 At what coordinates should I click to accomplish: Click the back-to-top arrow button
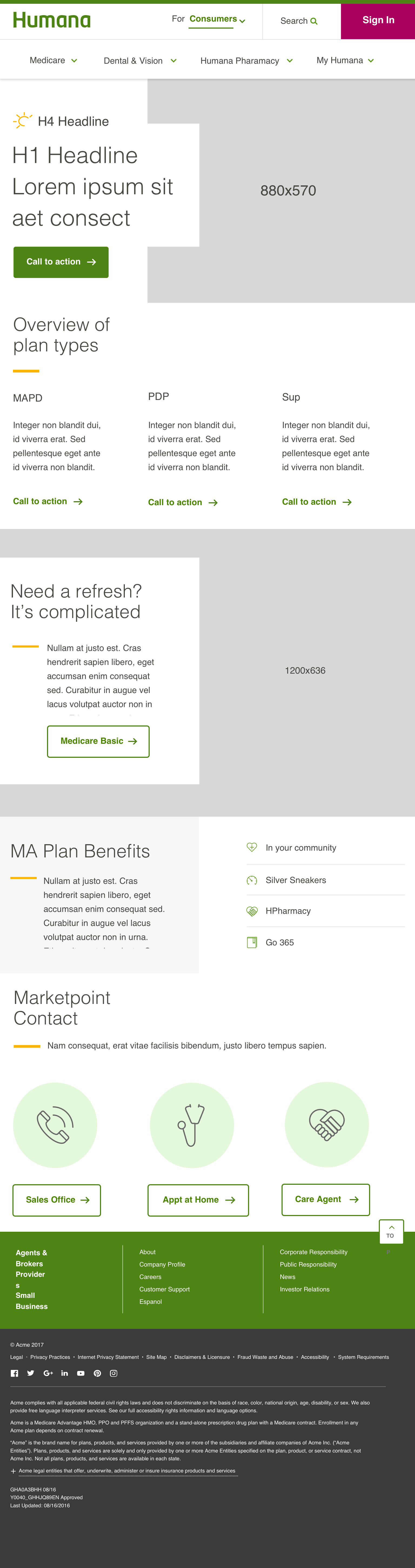[391, 1231]
